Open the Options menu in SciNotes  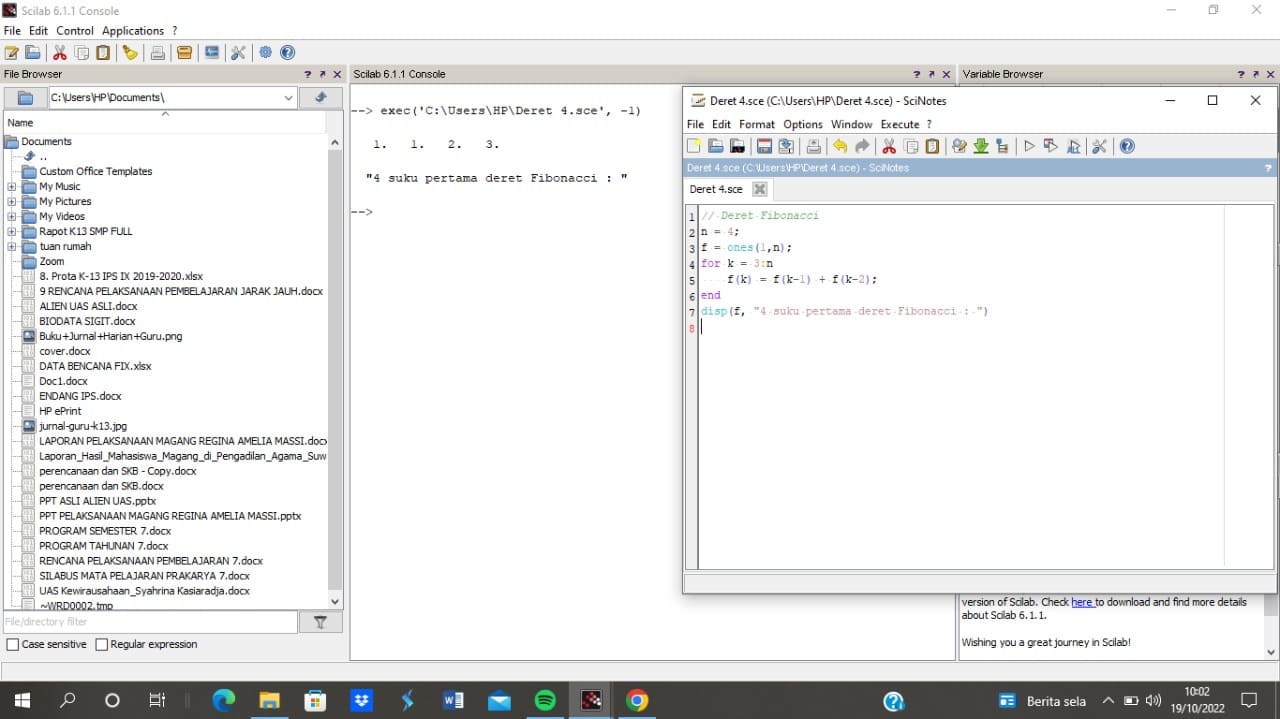[x=803, y=124]
